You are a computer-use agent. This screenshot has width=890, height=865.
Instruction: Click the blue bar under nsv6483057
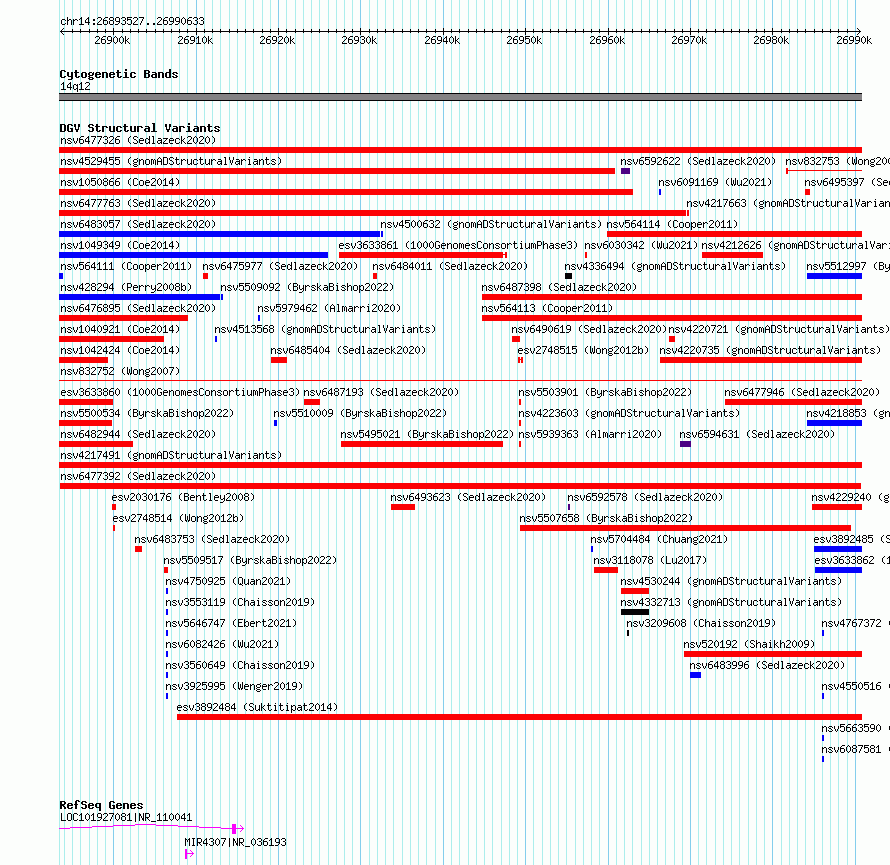[x=221, y=234]
